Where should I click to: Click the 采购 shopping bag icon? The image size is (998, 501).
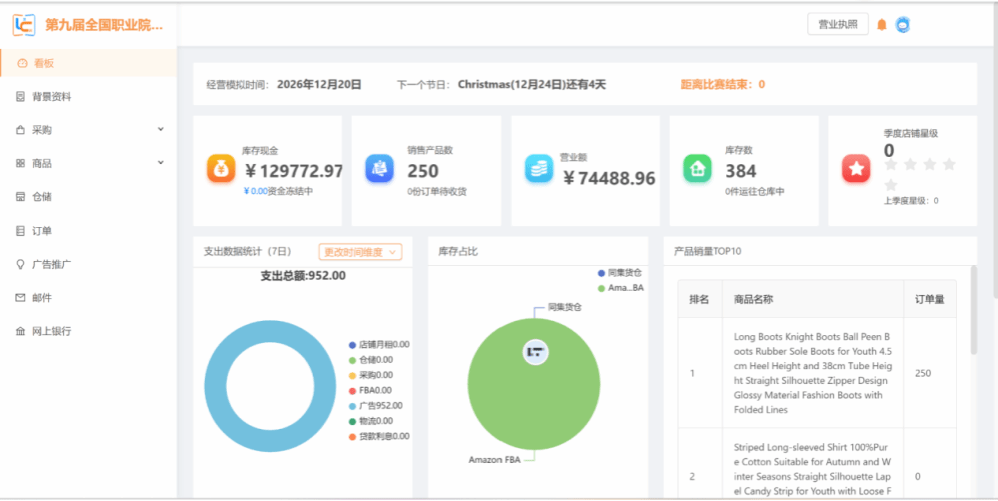[20, 130]
